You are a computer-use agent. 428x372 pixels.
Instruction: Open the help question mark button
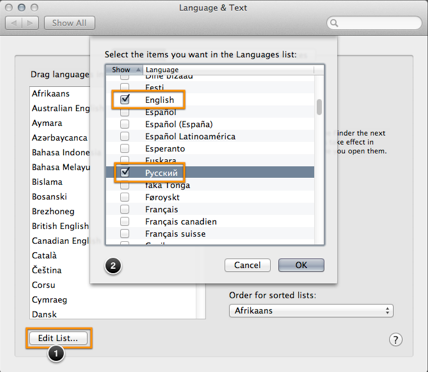click(395, 340)
